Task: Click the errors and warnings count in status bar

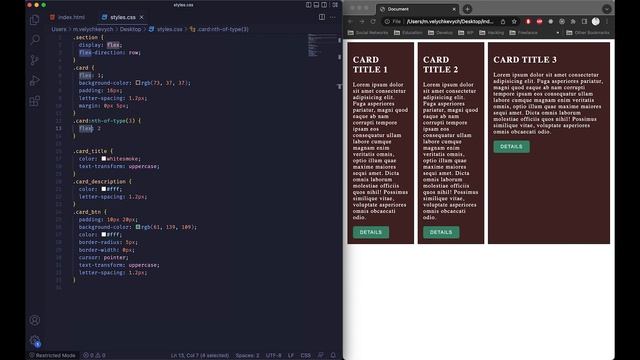Action: coord(94,355)
